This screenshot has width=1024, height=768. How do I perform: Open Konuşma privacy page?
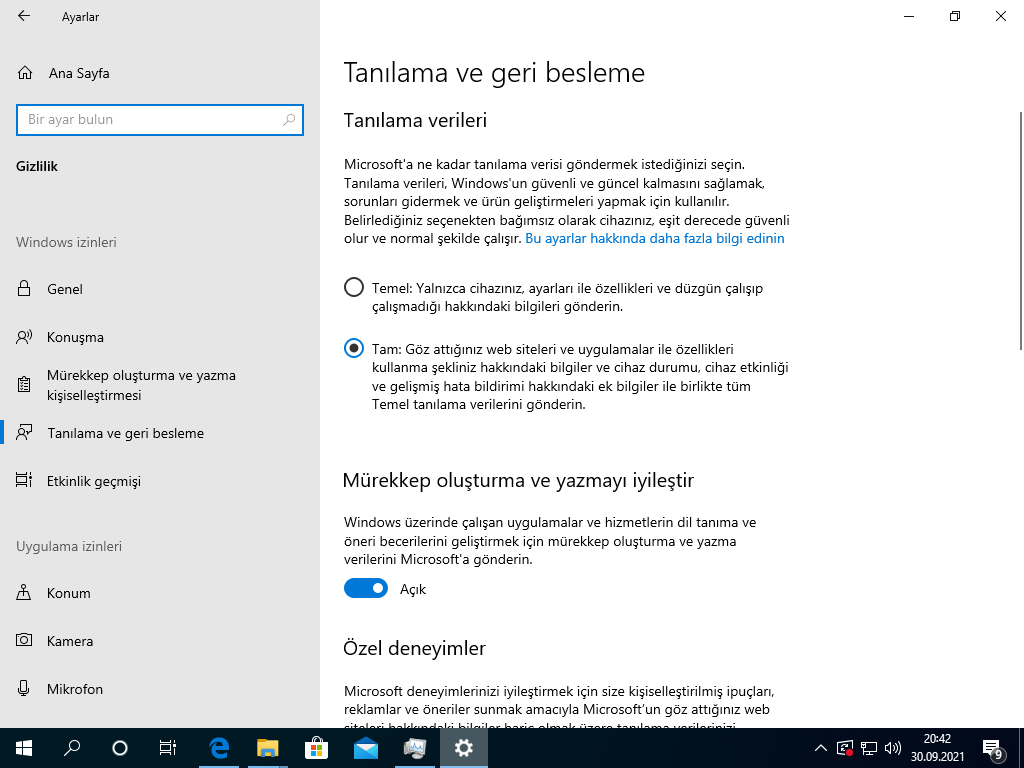(160, 337)
